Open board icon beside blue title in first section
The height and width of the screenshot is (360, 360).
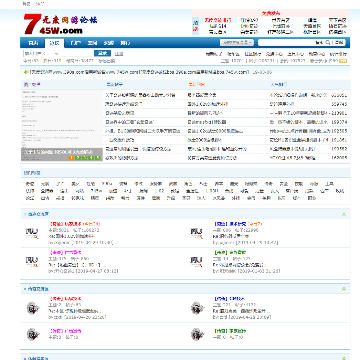[x=197, y=233]
